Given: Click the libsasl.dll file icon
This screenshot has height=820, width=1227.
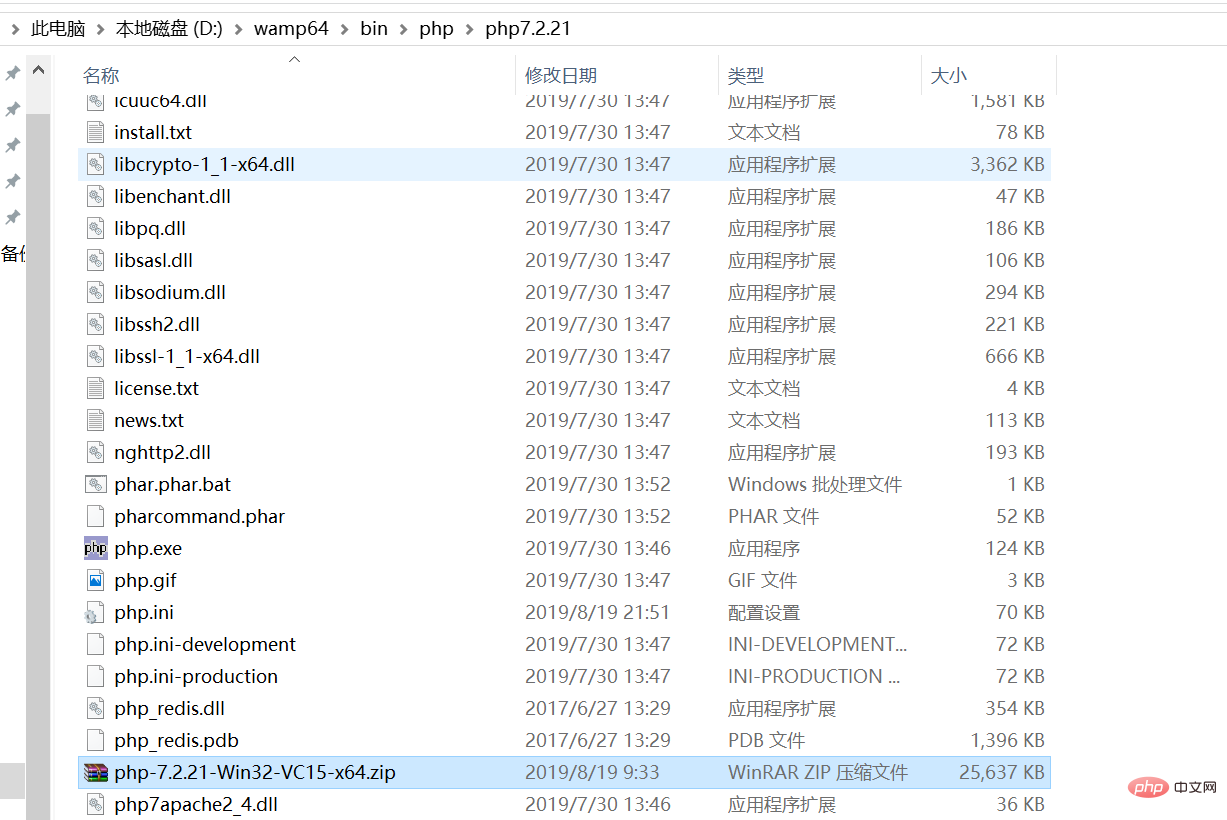Looking at the screenshot, I should coord(95,260).
